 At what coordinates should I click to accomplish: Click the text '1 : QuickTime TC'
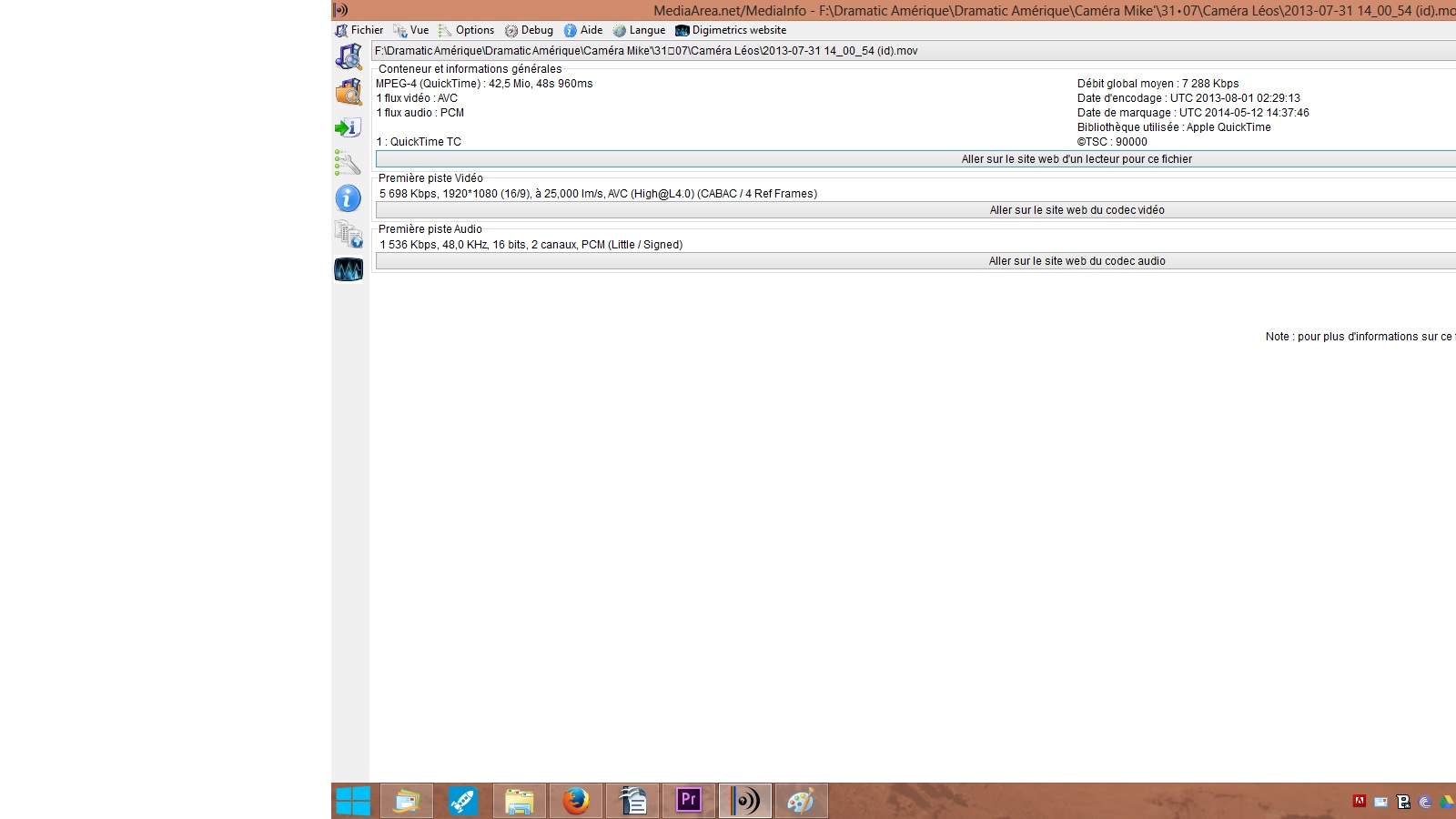pos(419,142)
